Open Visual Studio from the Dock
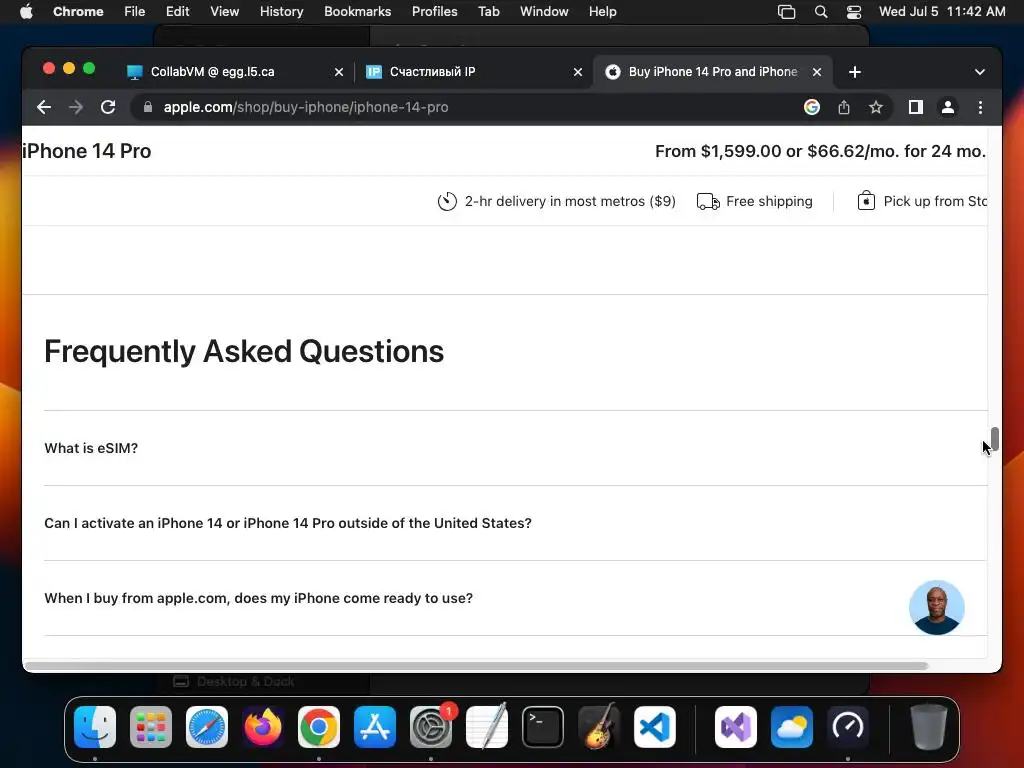 [x=736, y=727]
